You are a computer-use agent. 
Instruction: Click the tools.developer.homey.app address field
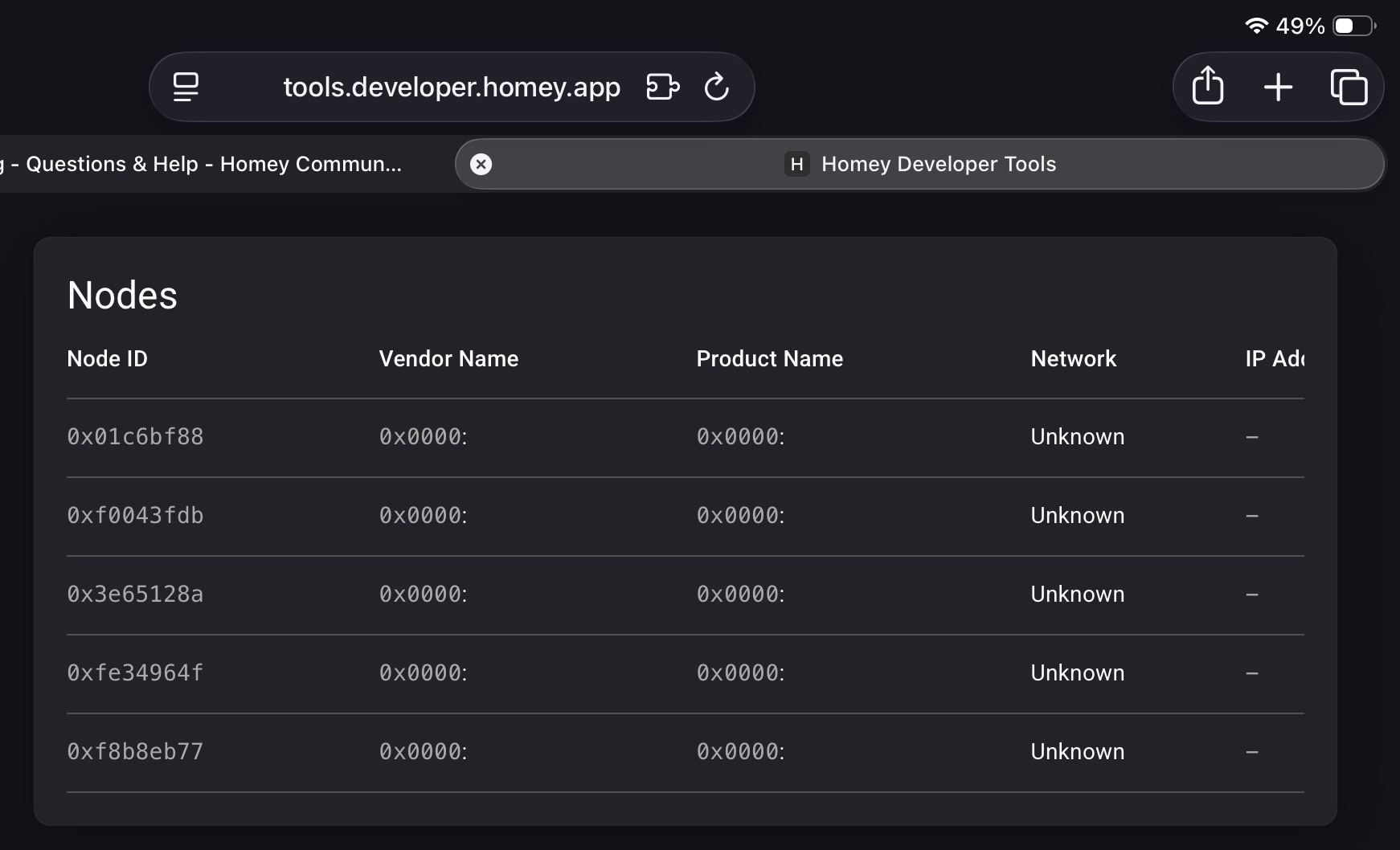click(x=452, y=87)
